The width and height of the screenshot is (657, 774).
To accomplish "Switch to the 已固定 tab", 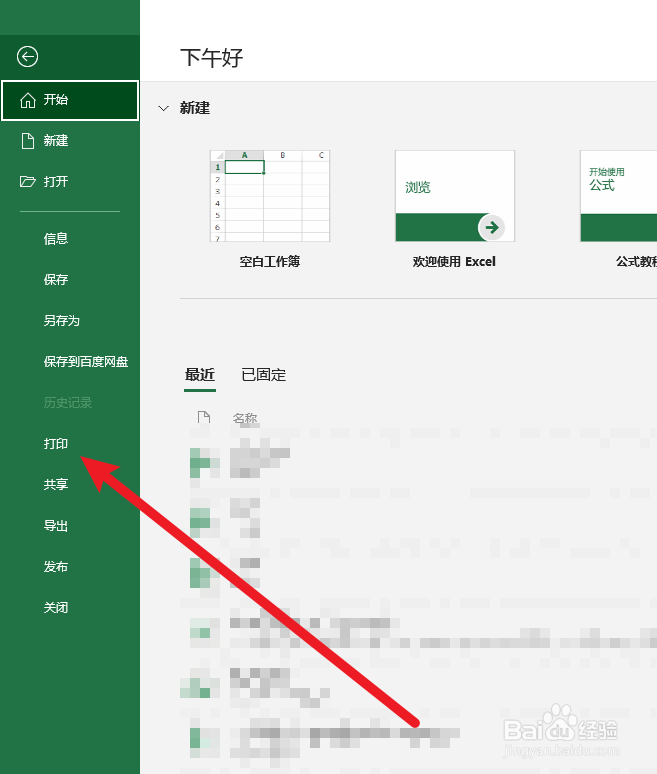I will click(x=264, y=375).
